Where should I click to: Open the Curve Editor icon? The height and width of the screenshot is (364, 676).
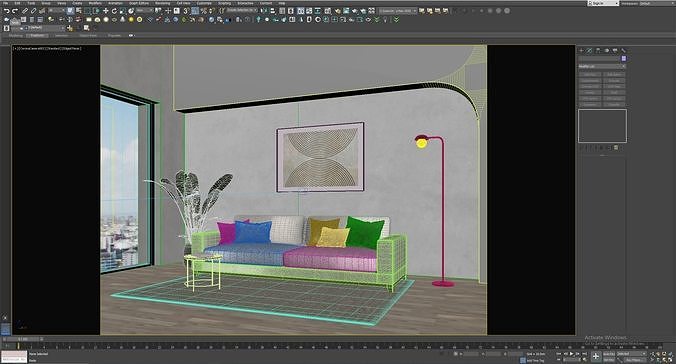click(309, 11)
